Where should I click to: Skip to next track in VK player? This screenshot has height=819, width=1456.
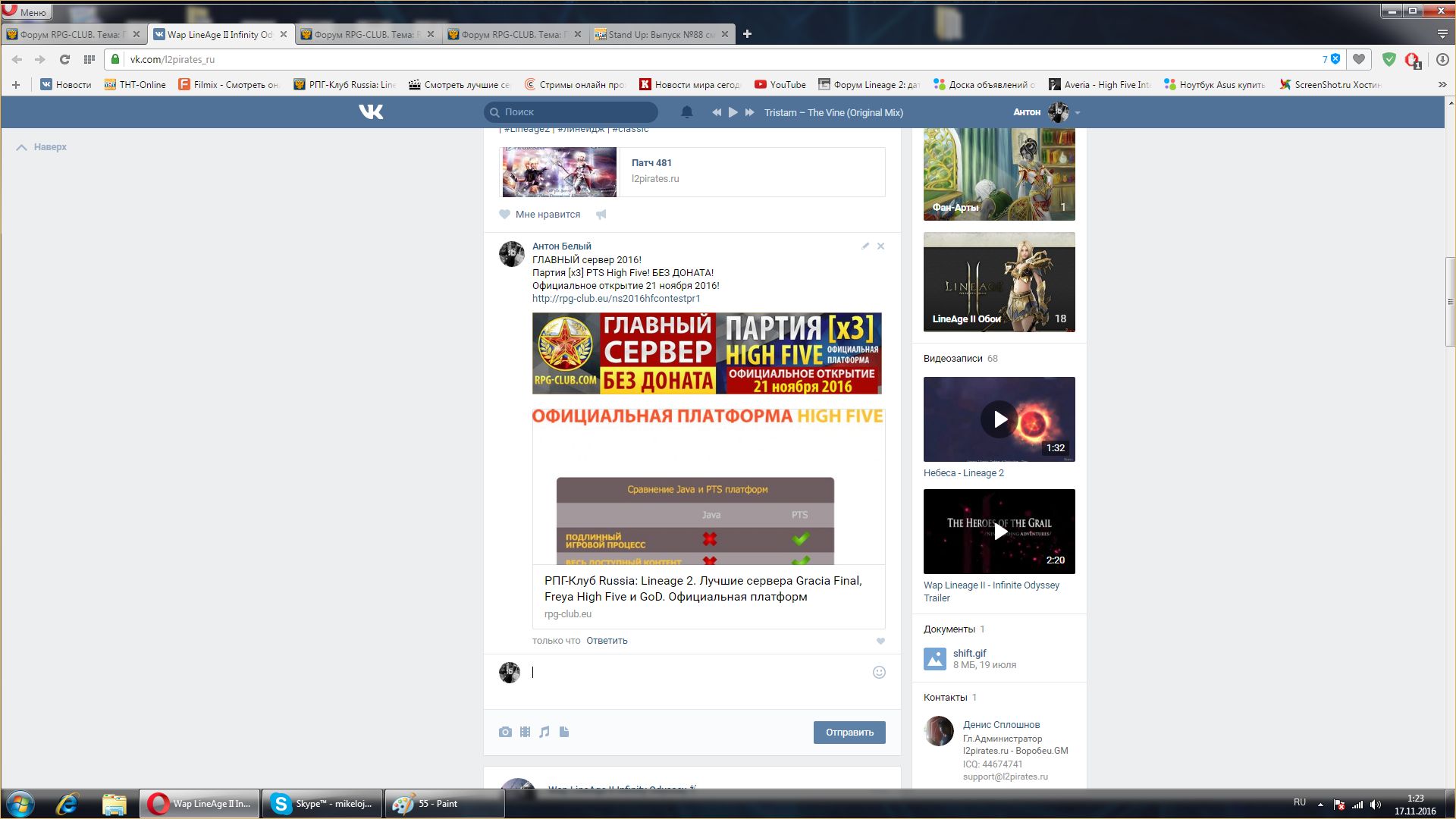pyautogui.click(x=750, y=112)
